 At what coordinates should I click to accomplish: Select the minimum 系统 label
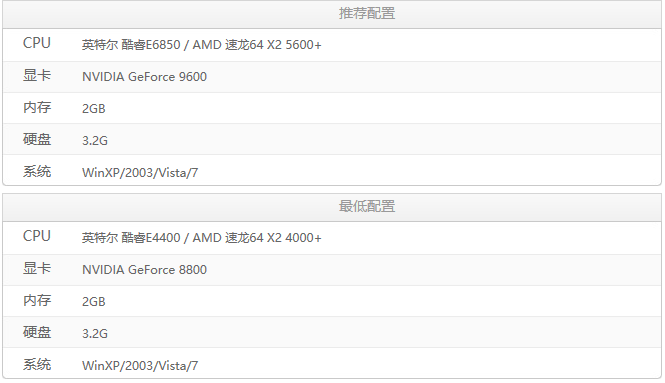point(37,364)
